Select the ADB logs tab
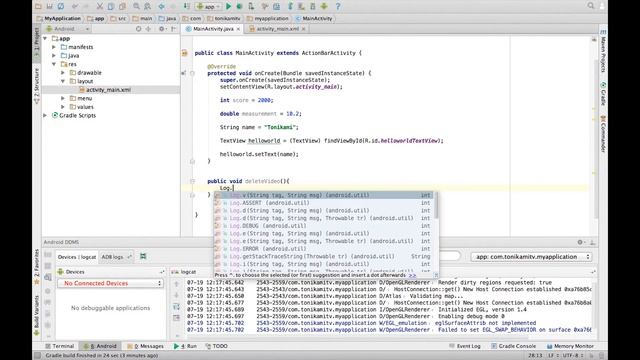This screenshot has width=640, height=360. [115, 257]
